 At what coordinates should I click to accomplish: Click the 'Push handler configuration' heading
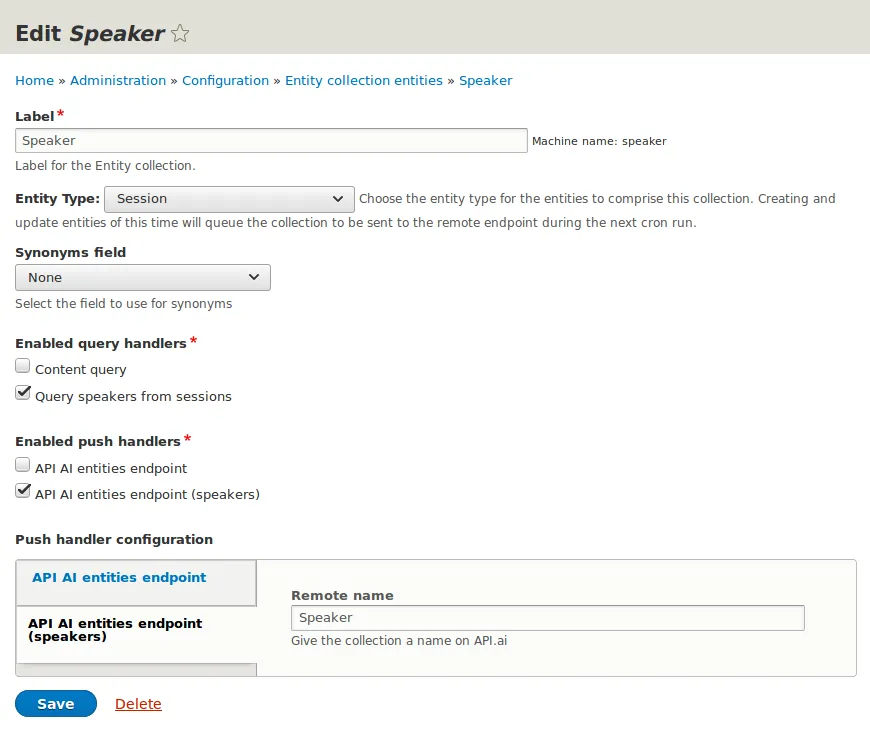point(114,540)
